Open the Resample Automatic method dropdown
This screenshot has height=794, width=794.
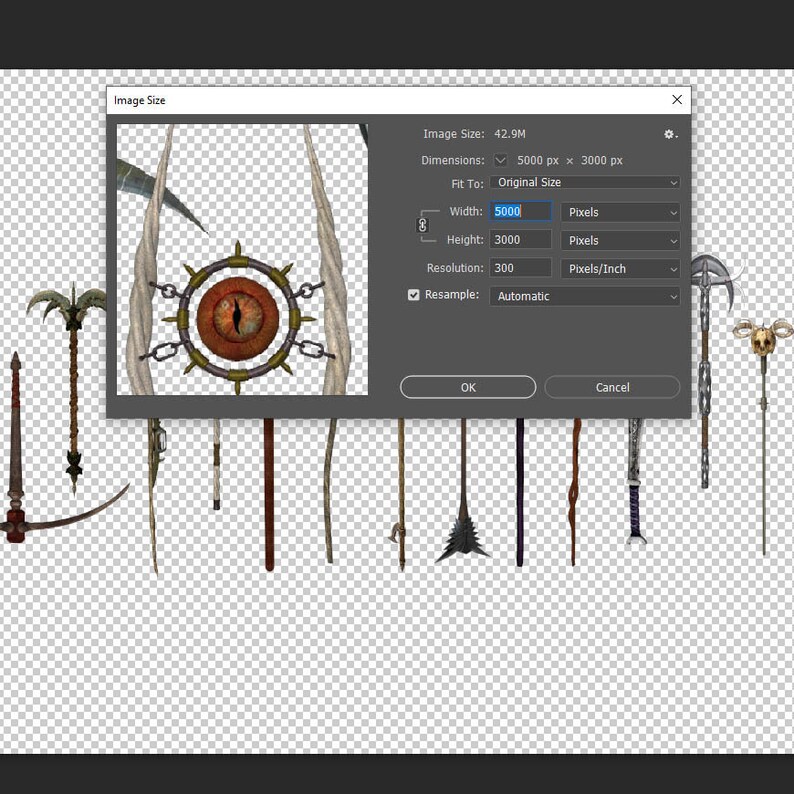(x=584, y=296)
